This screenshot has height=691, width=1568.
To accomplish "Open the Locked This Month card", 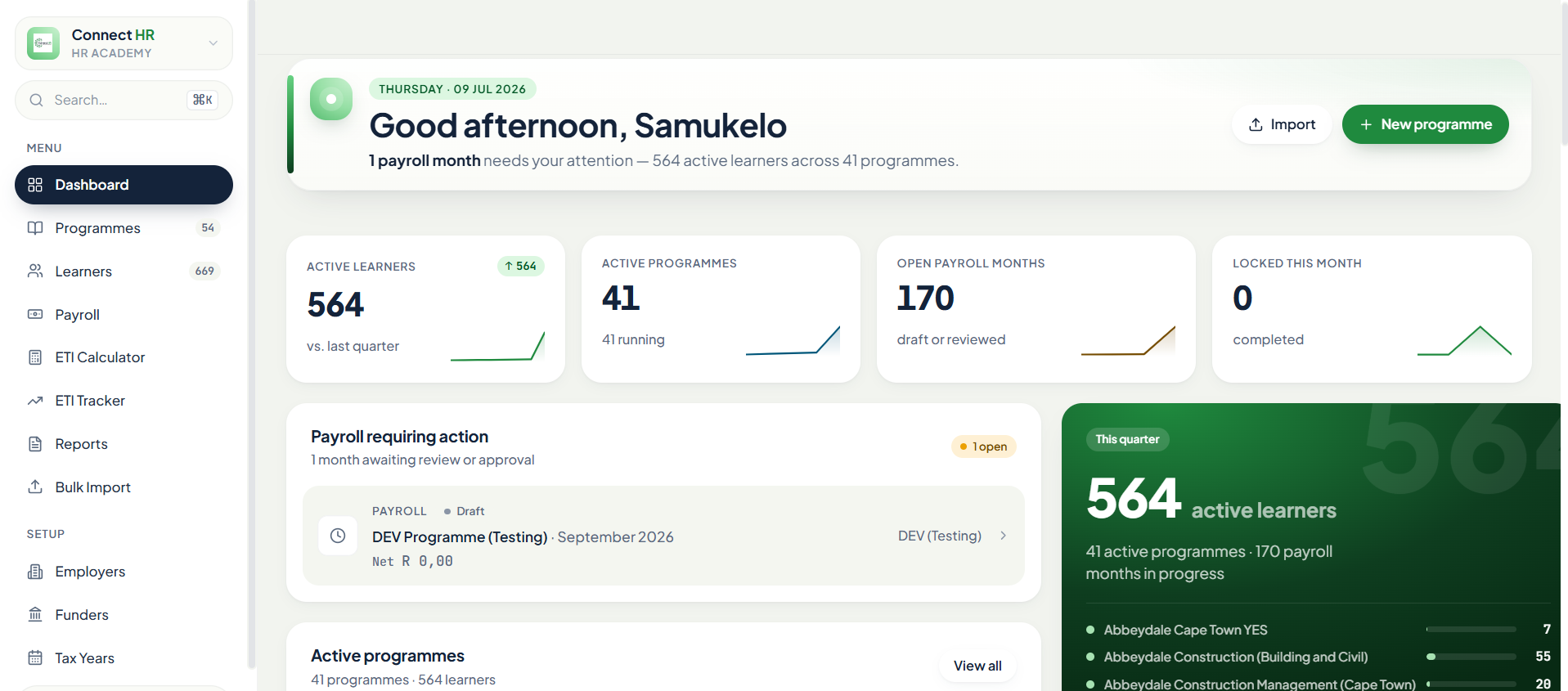I will click(x=1372, y=309).
